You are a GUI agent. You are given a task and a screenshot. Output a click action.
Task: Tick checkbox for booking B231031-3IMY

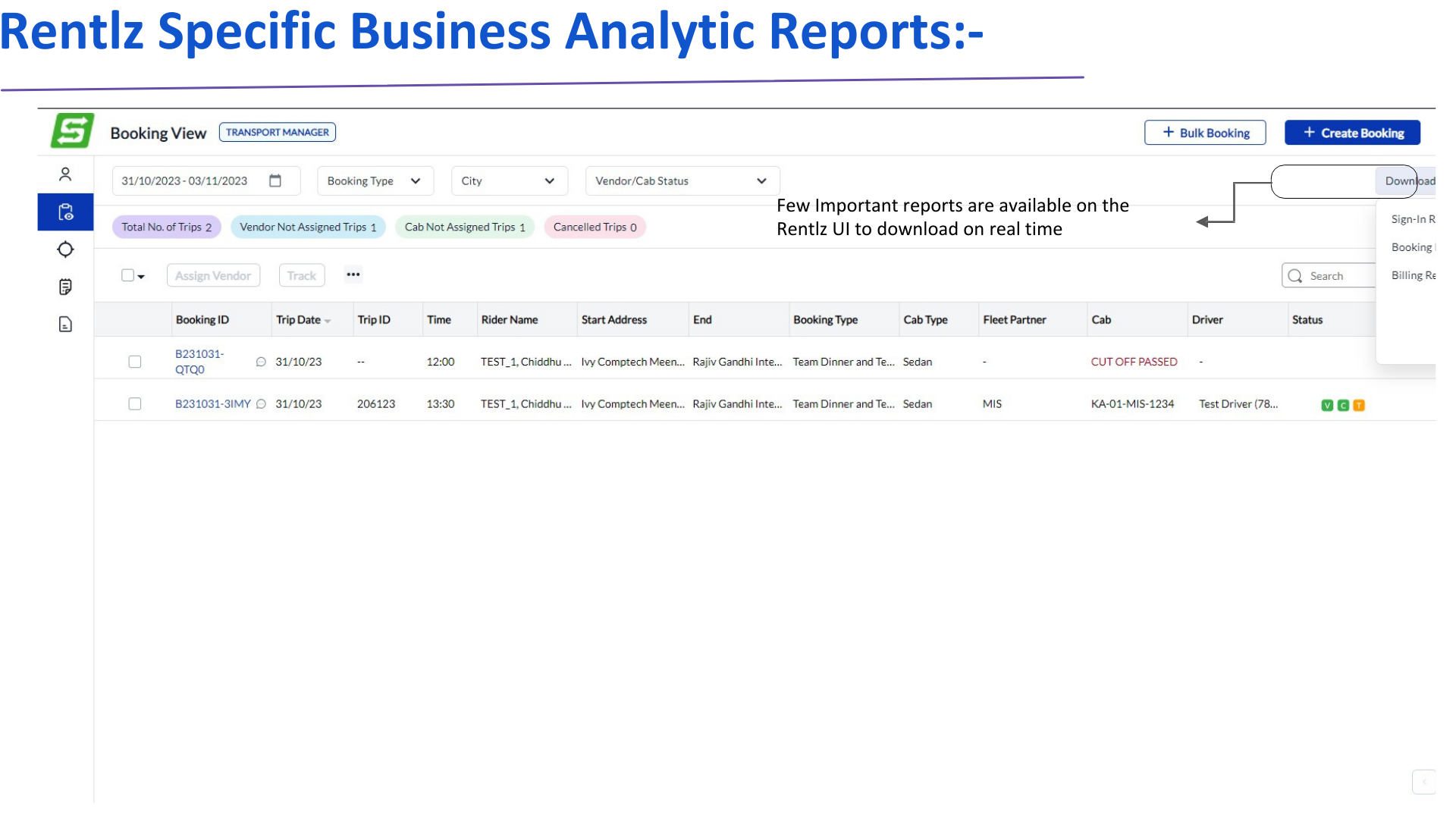tap(135, 404)
